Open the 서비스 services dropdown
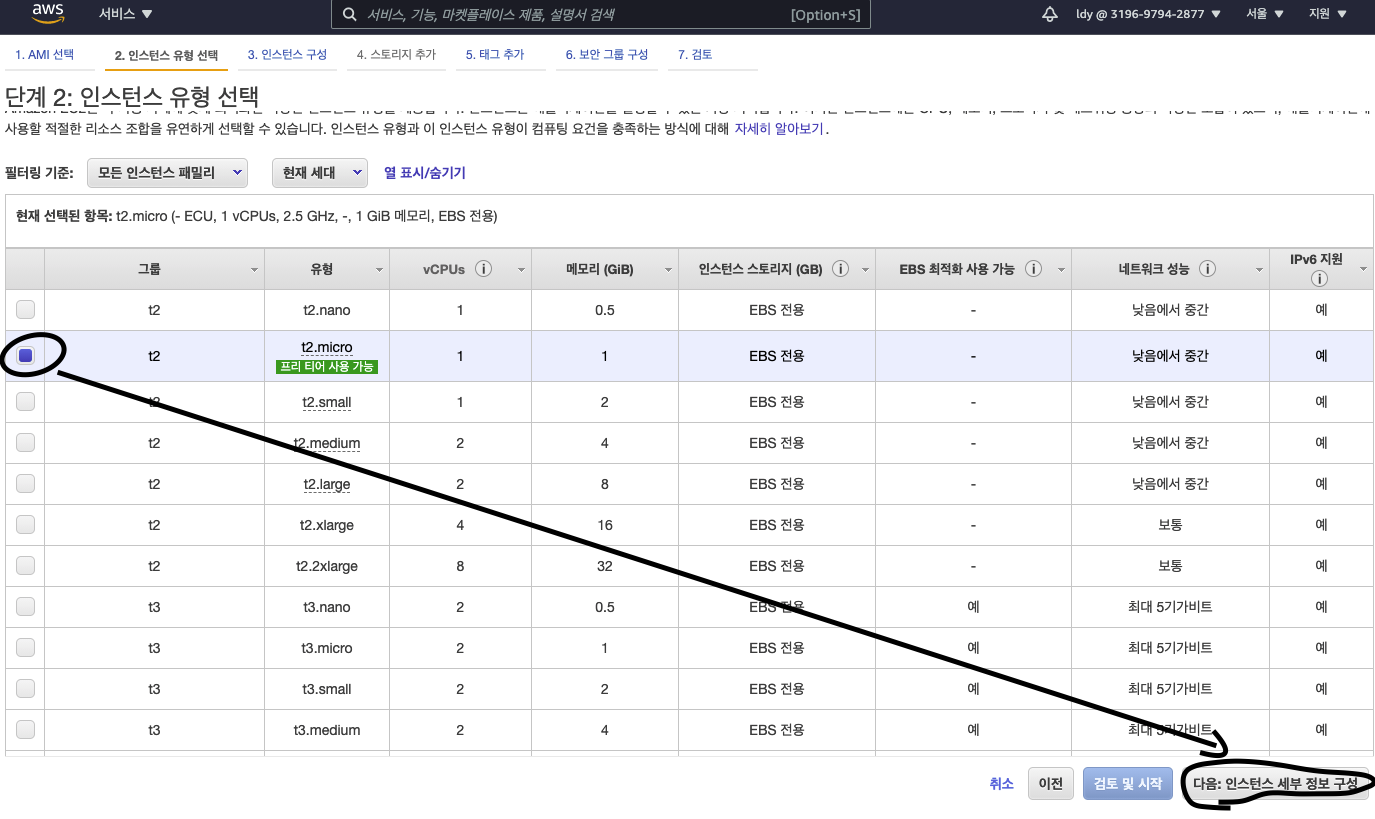Screen dimensions: 1375x819 tap(125, 14)
